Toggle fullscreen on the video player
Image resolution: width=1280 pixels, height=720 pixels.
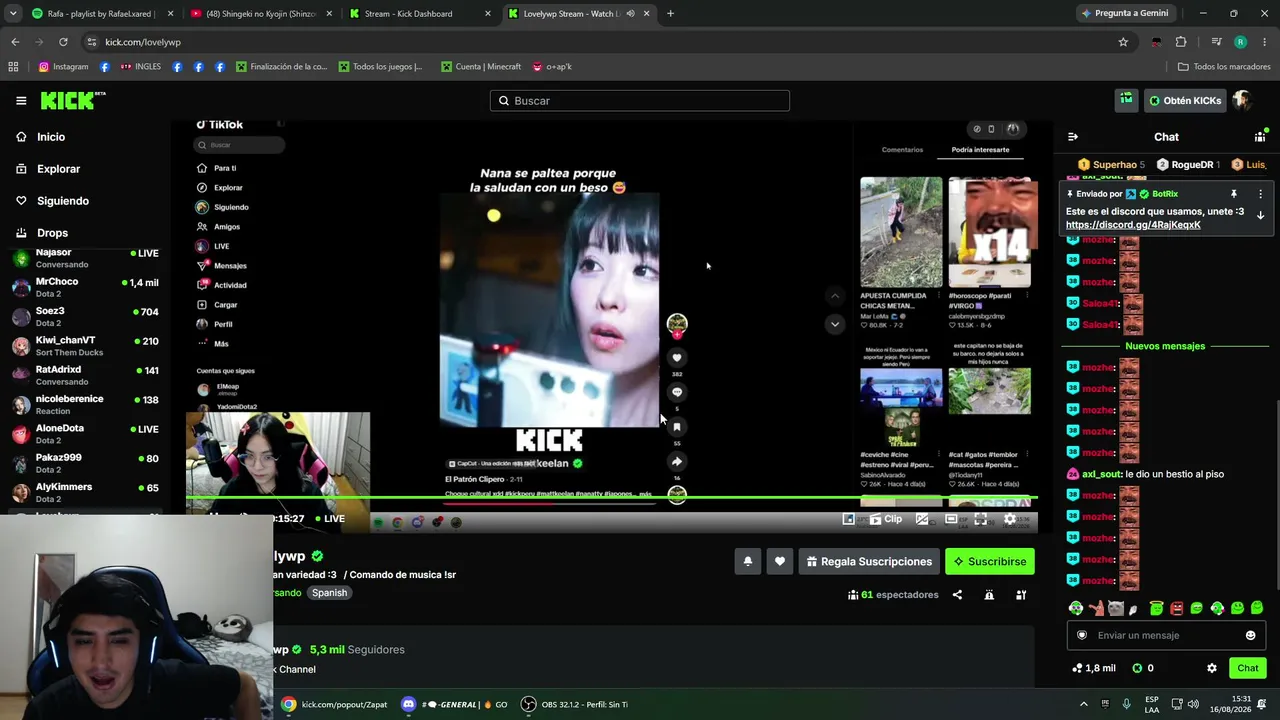pos(981,519)
